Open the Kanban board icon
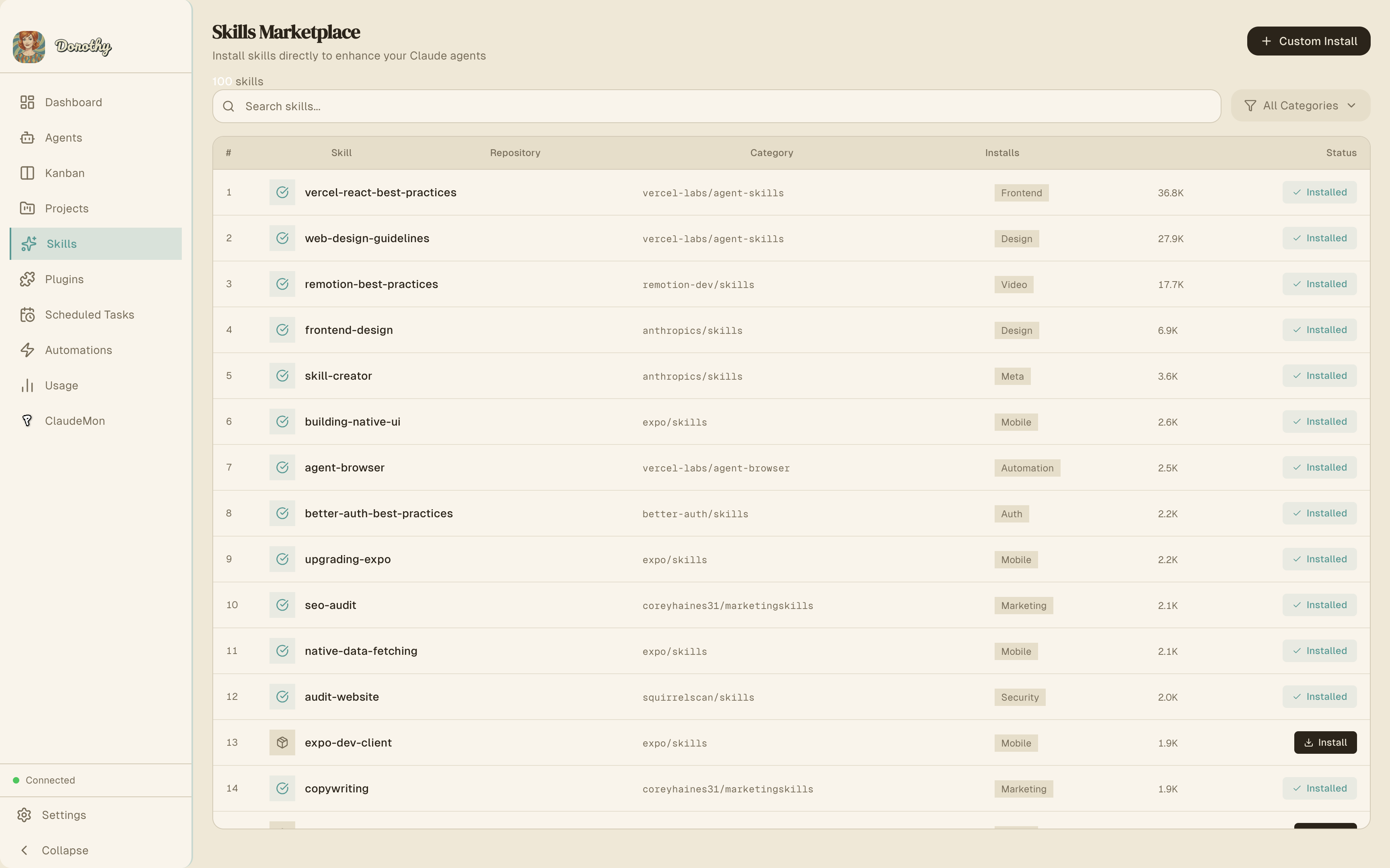The width and height of the screenshot is (1390, 868). 27,173
